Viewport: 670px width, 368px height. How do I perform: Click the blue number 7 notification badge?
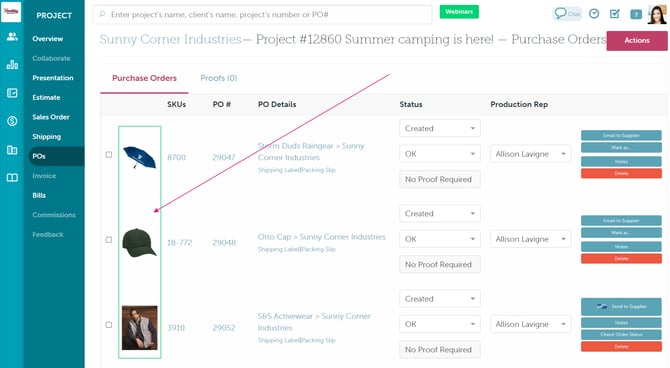636,15
